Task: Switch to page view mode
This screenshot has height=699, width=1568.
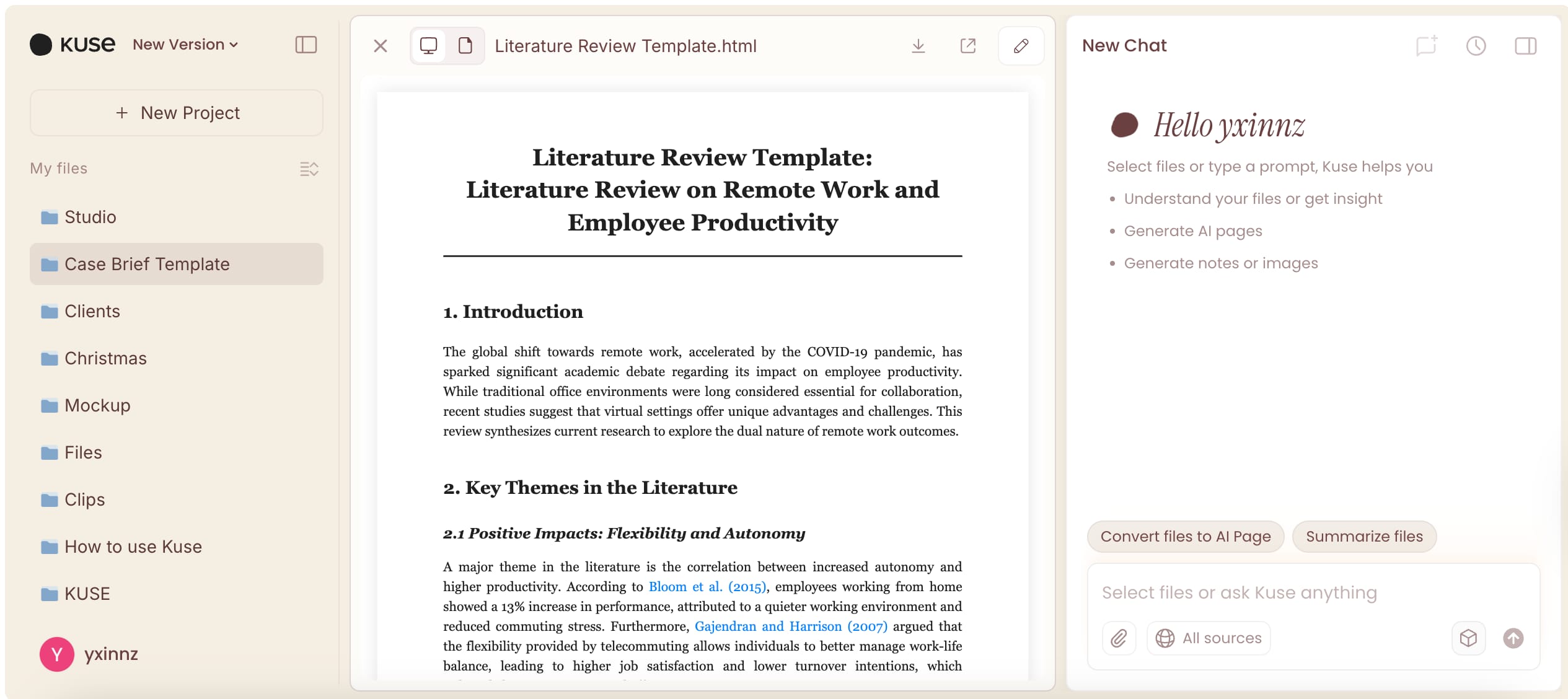Action: tap(465, 46)
